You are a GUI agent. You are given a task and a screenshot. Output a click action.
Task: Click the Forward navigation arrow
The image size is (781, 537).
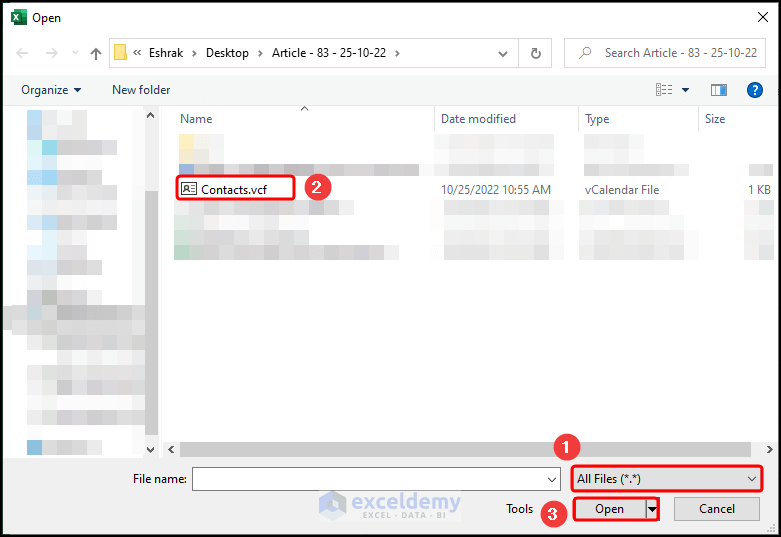(51, 53)
